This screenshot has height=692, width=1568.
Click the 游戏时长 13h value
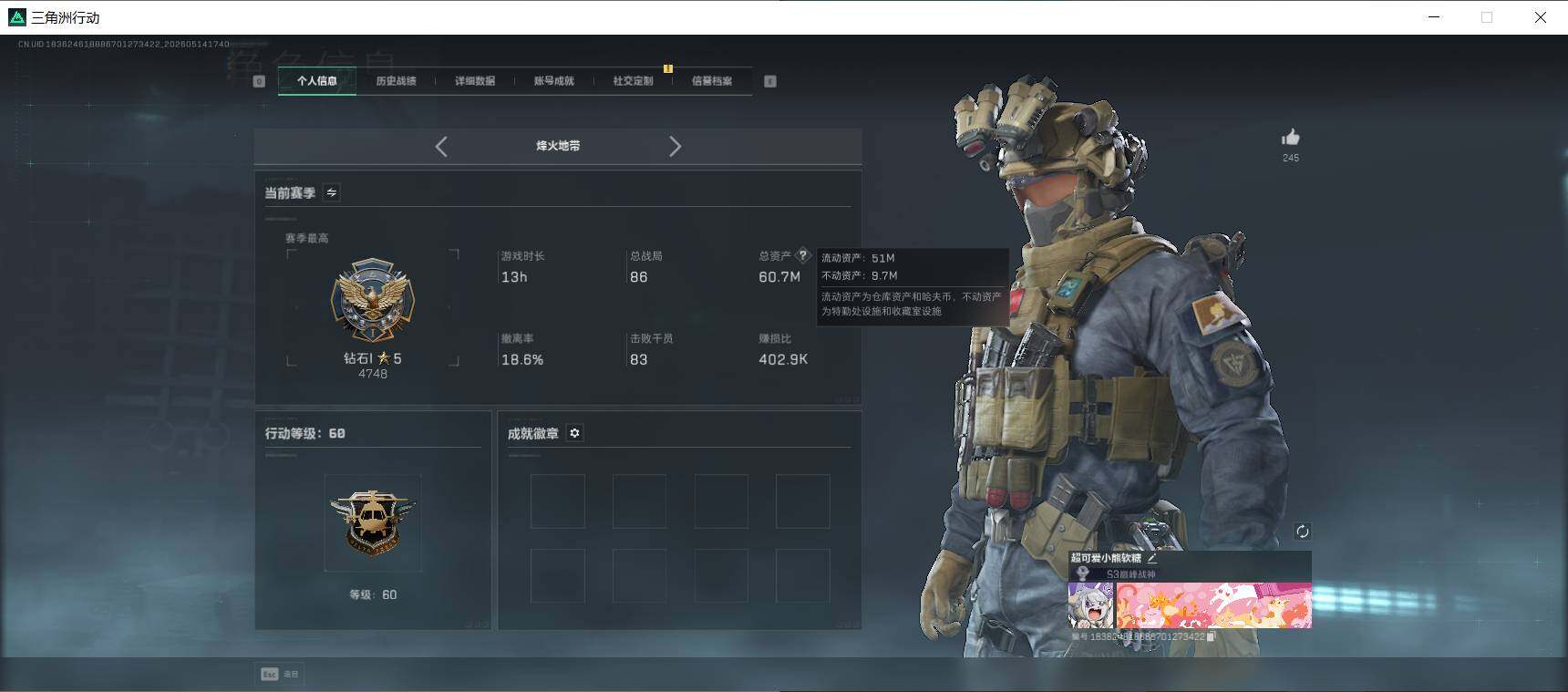[514, 277]
